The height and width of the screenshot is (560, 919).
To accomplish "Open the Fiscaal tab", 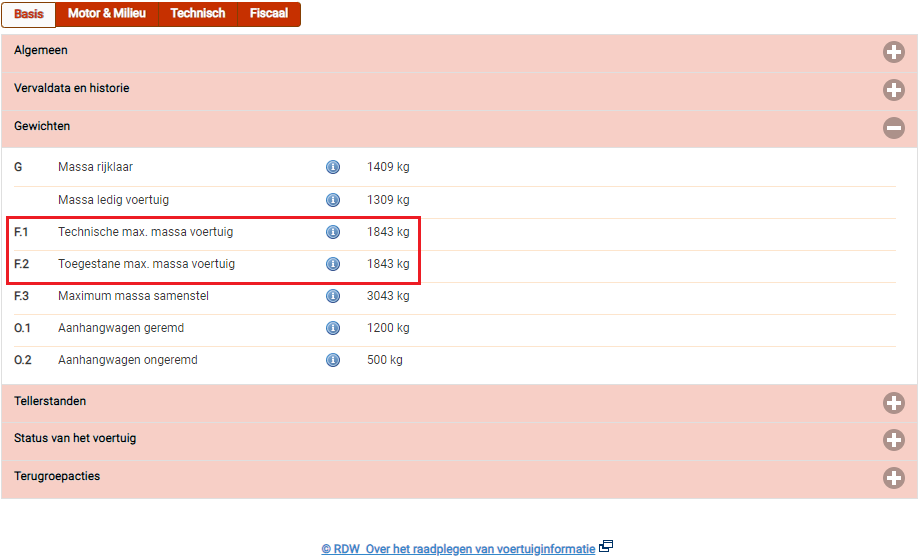I will [268, 14].
